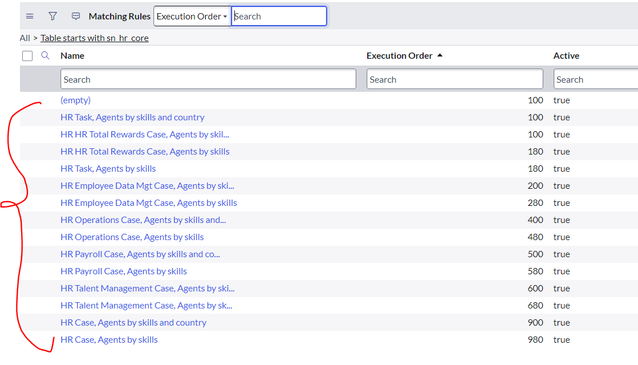
Task: Click the execution order value 280
Action: (535, 203)
